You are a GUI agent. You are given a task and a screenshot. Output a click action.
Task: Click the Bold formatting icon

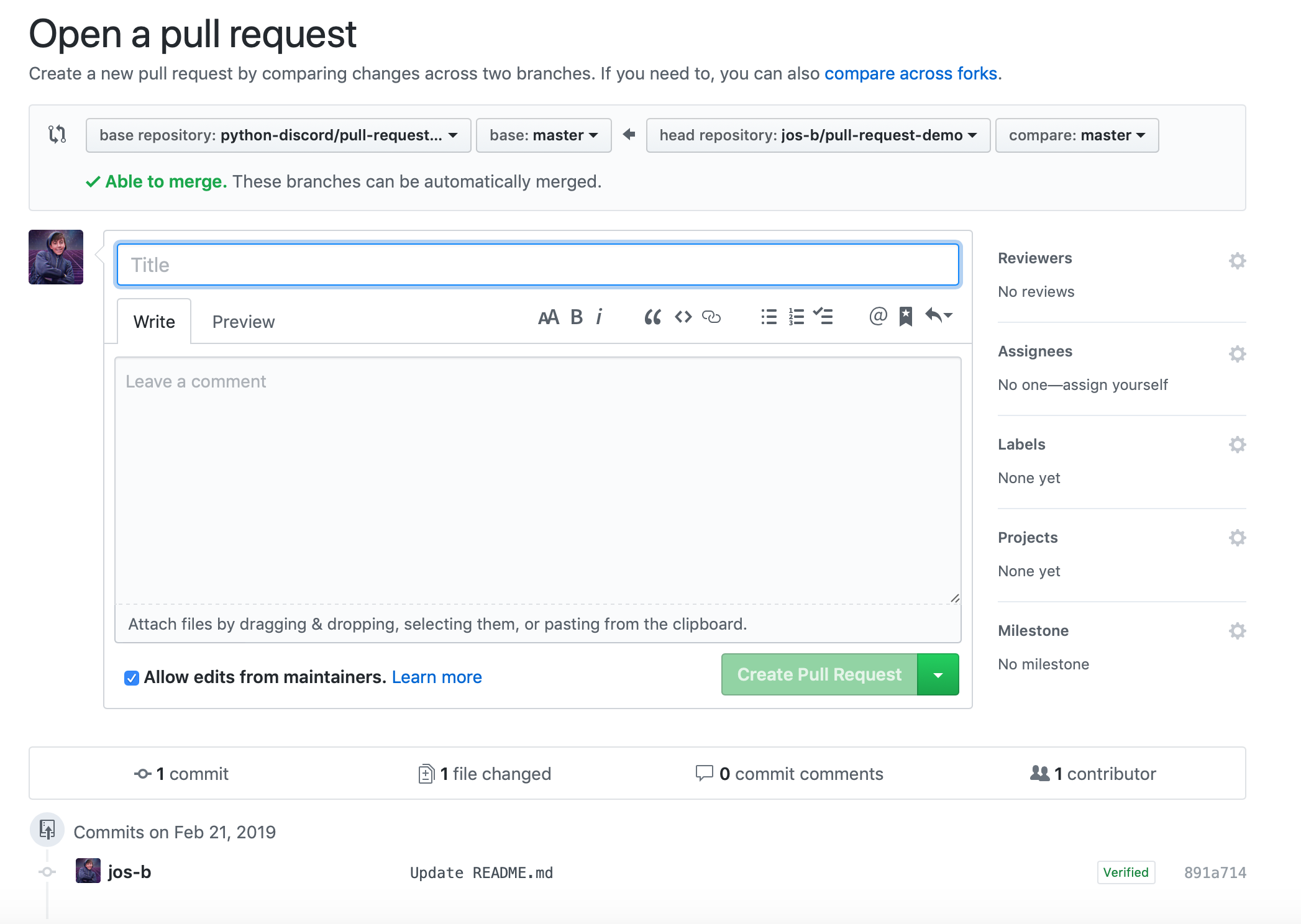click(x=577, y=317)
